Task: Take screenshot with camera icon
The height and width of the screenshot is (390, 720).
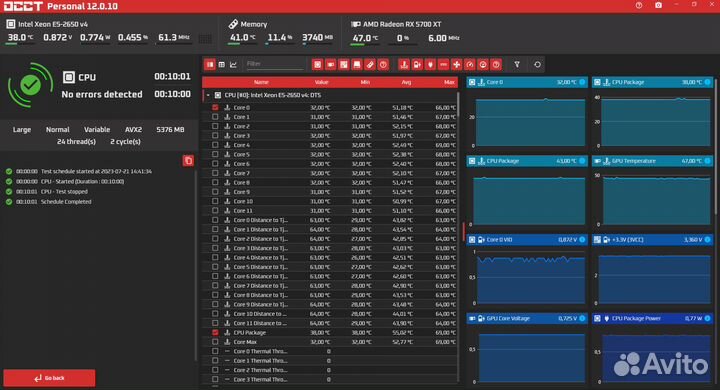Action: click(658, 5)
